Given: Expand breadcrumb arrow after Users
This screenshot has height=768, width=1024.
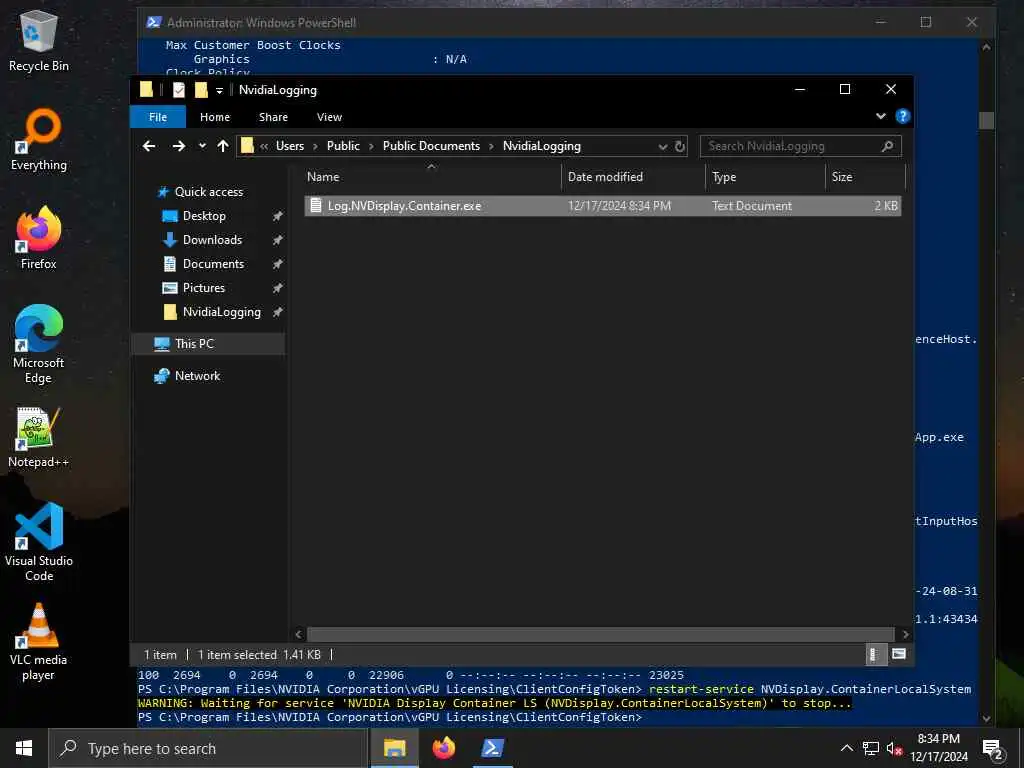Looking at the screenshot, I should tap(315, 146).
